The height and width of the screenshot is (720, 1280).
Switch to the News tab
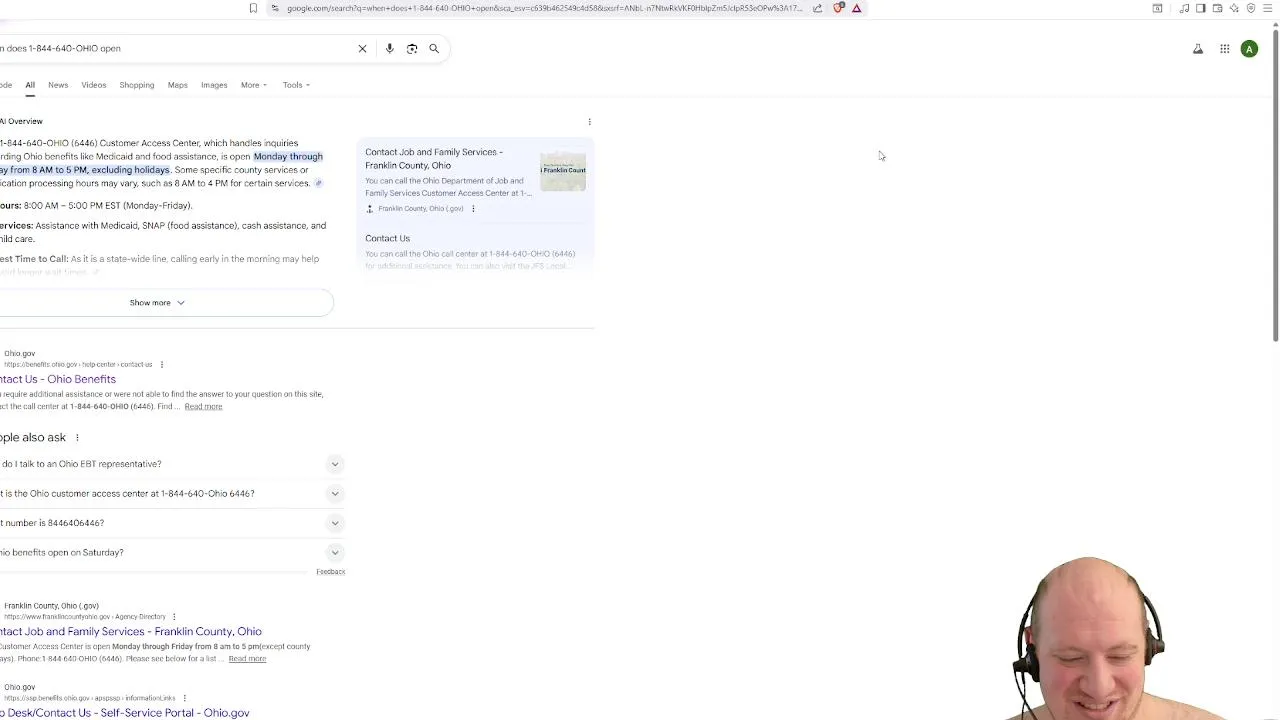(58, 85)
